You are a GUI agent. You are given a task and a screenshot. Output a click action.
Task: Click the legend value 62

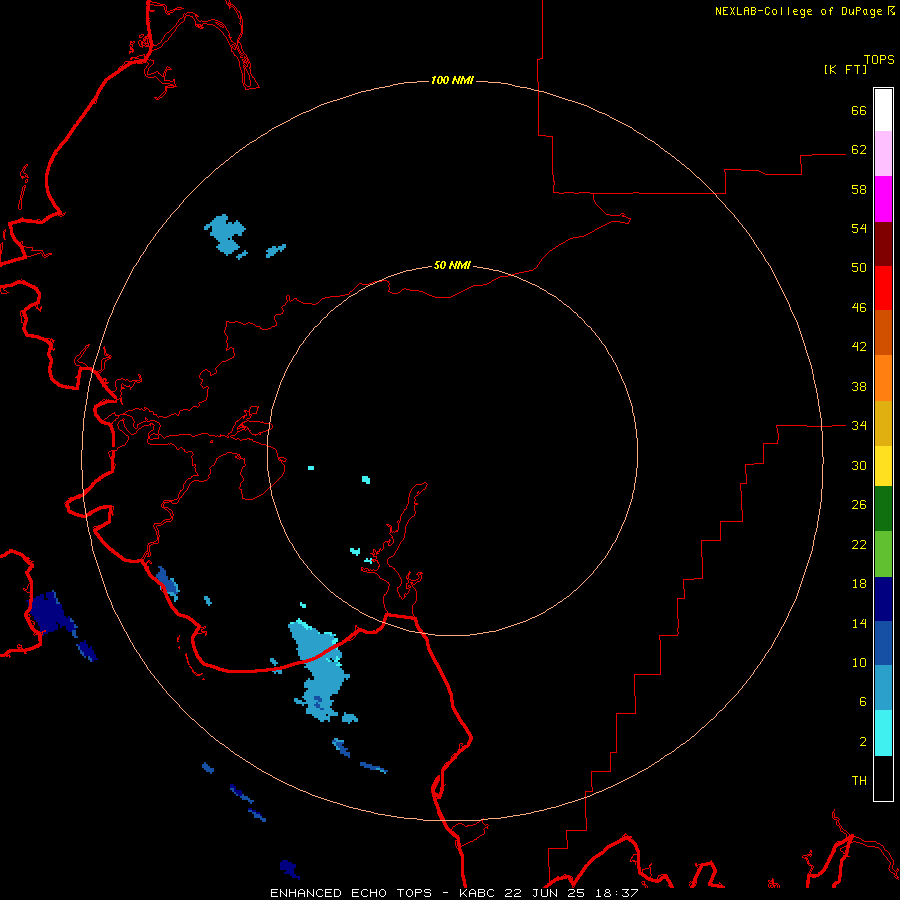click(859, 150)
